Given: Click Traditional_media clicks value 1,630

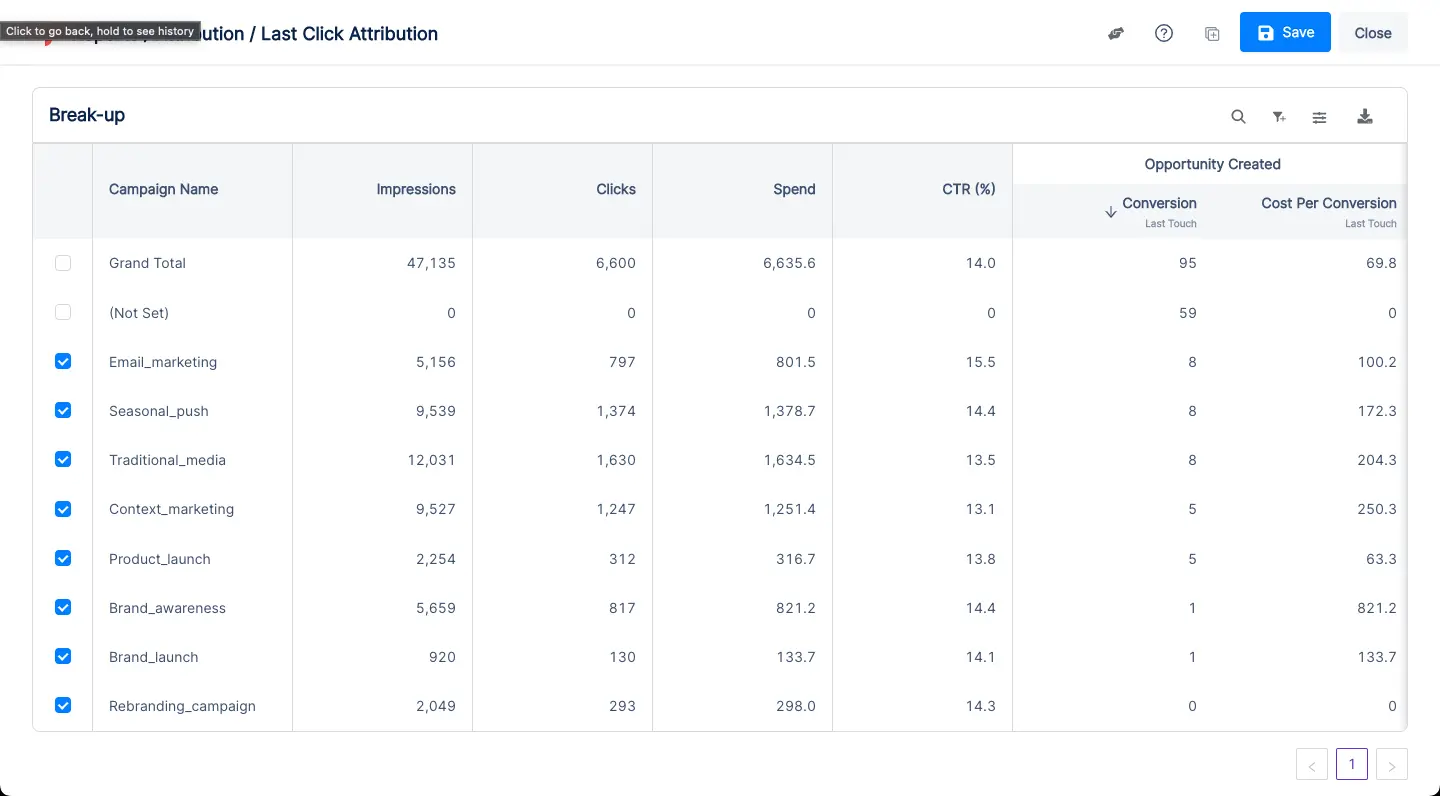Looking at the screenshot, I should pyautogui.click(x=616, y=460).
